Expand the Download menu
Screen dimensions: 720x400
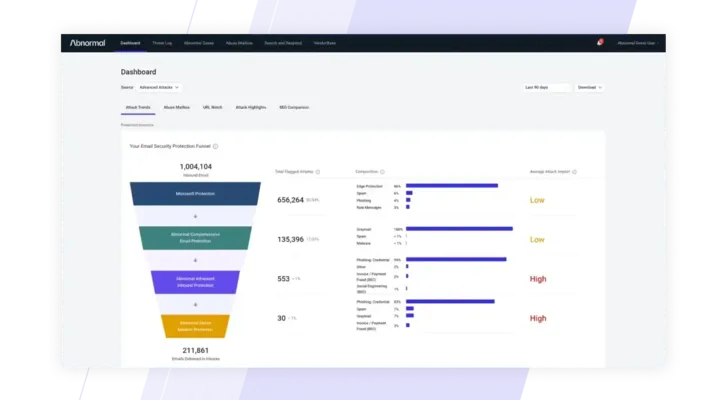590,87
